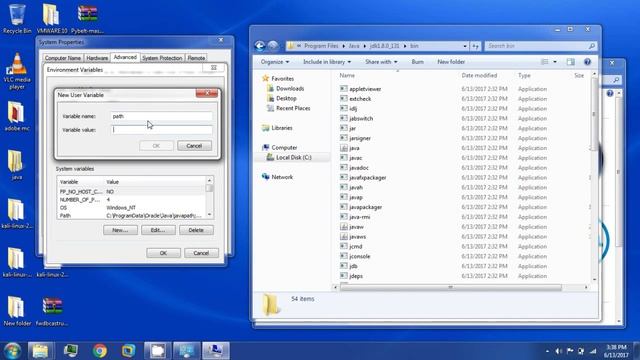This screenshot has width=640, height=360.
Task: Open the Recycle Bin desktop icon
Action: tap(16, 18)
